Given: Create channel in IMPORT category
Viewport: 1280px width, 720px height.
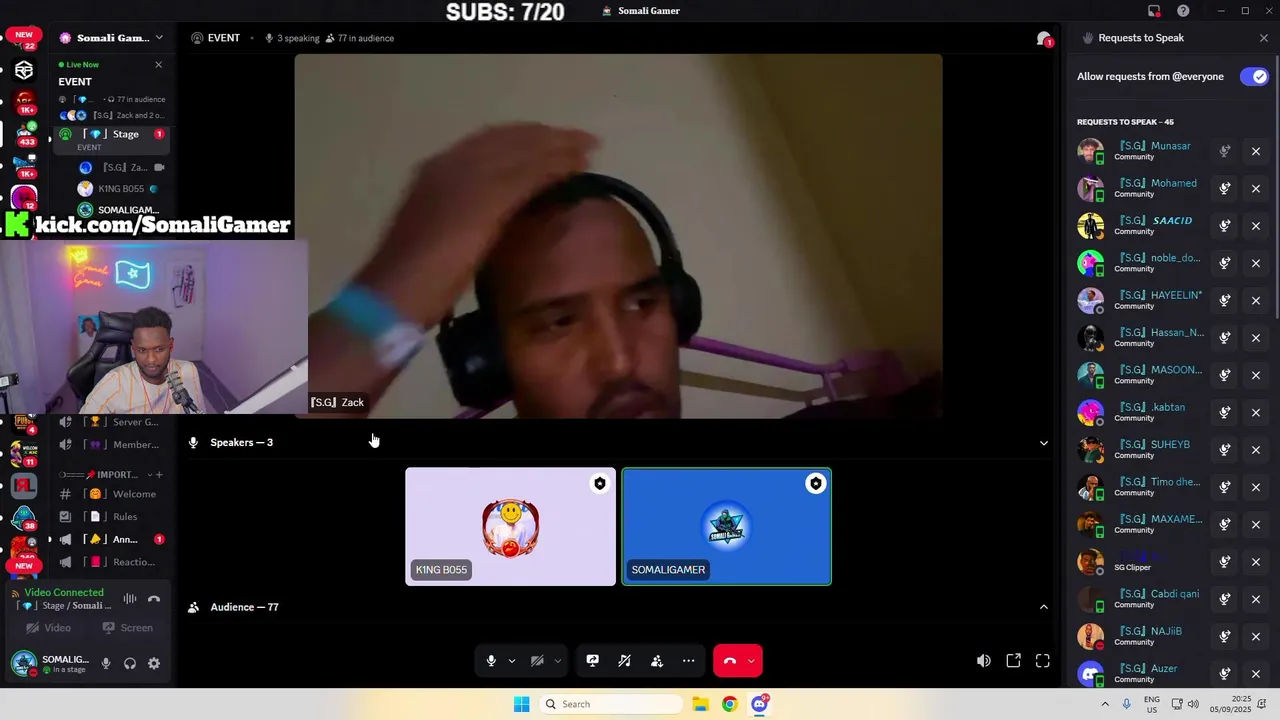Looking at the screenshot, I should coord(158,475).
